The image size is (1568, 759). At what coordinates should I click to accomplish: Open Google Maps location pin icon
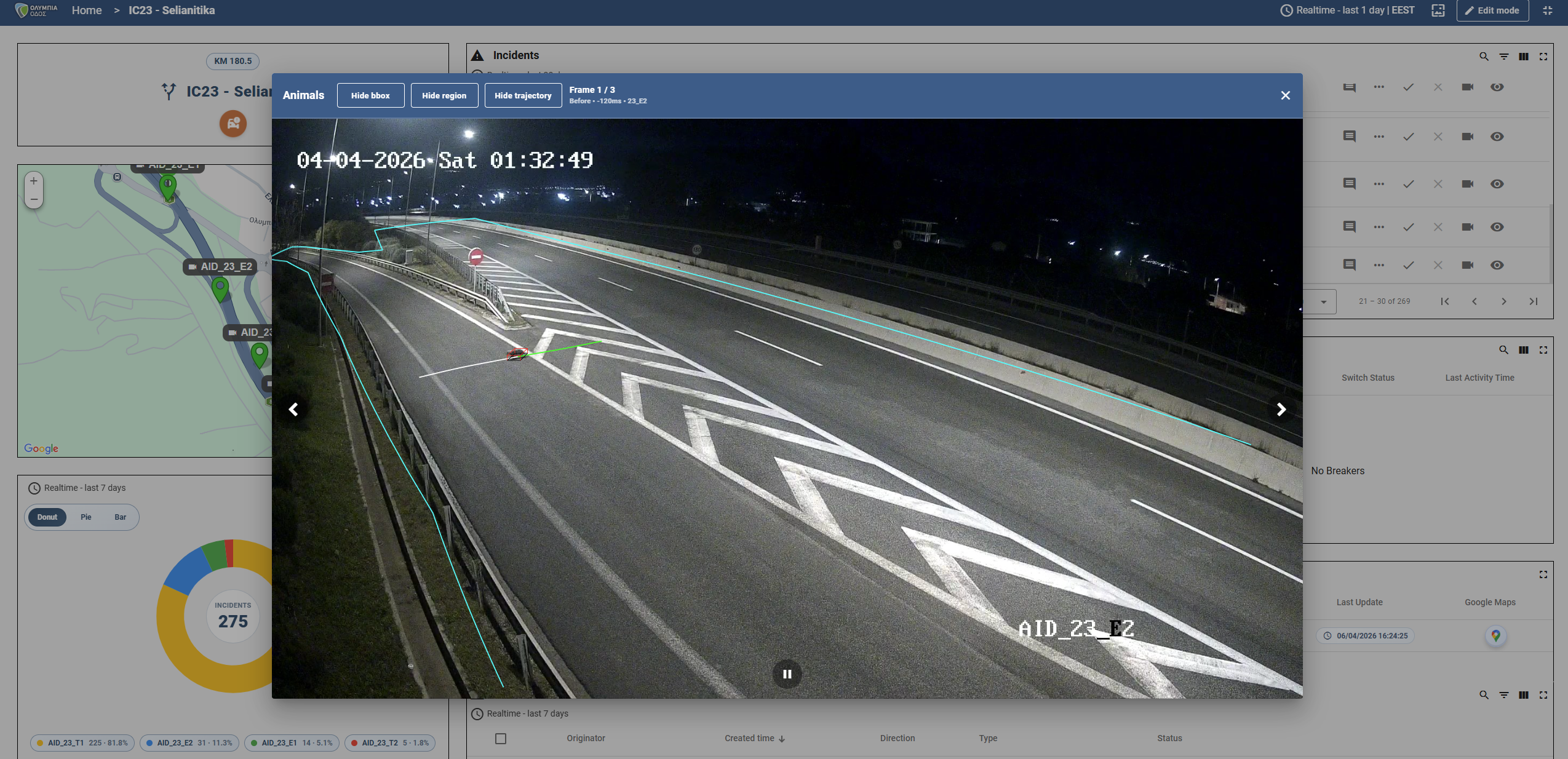coord(1495,635)
